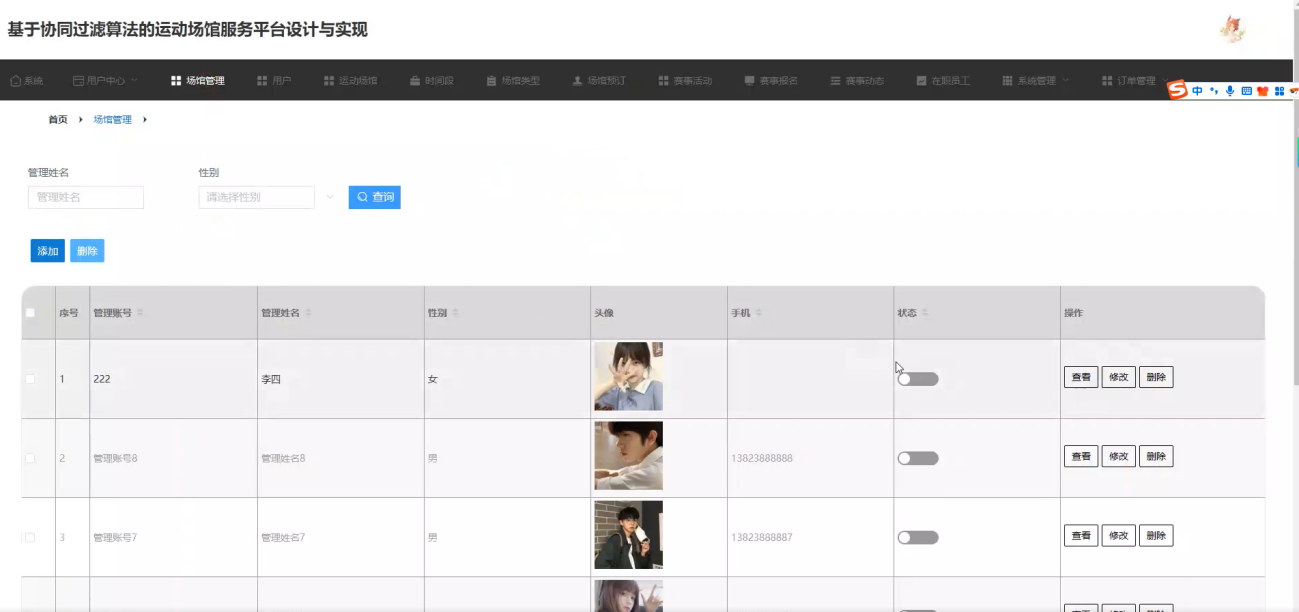Open the 用户 nav item
Viewport: 1299px width, 612px height.
click(274, 81)
